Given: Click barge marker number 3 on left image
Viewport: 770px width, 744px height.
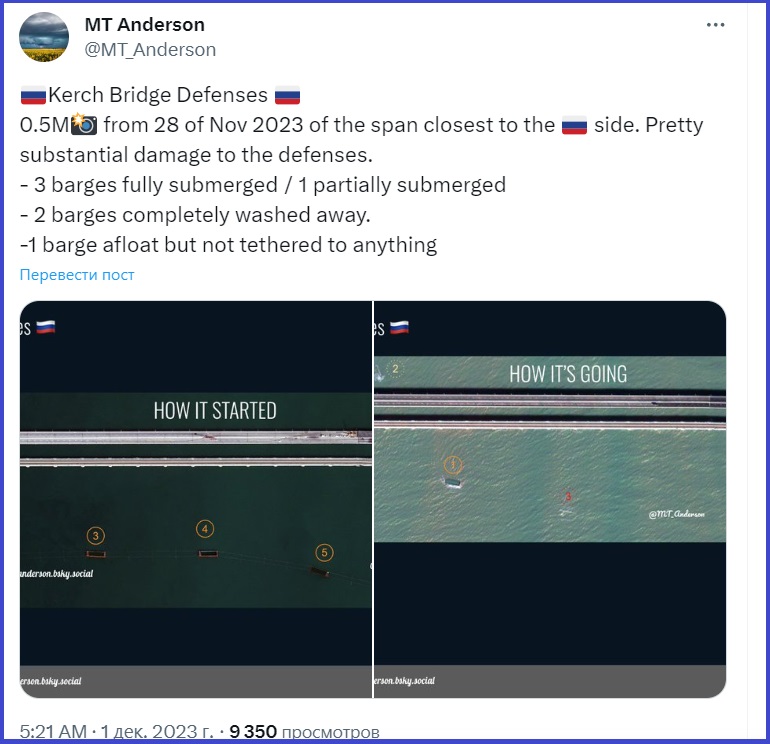Looking at the screenshot, I should tap(96, 536).
